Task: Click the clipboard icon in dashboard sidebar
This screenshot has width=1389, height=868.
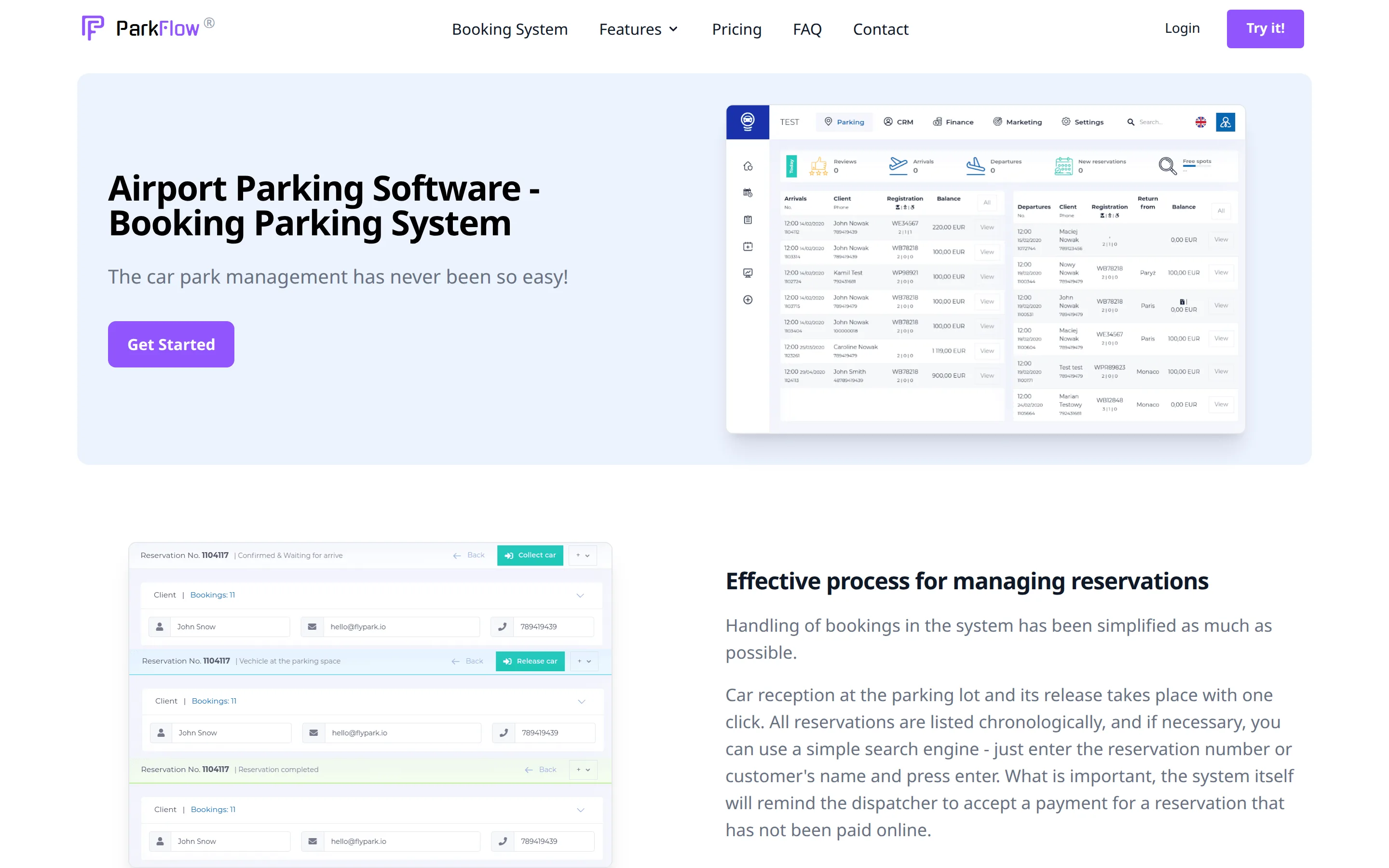Action: tap(748, 219)
